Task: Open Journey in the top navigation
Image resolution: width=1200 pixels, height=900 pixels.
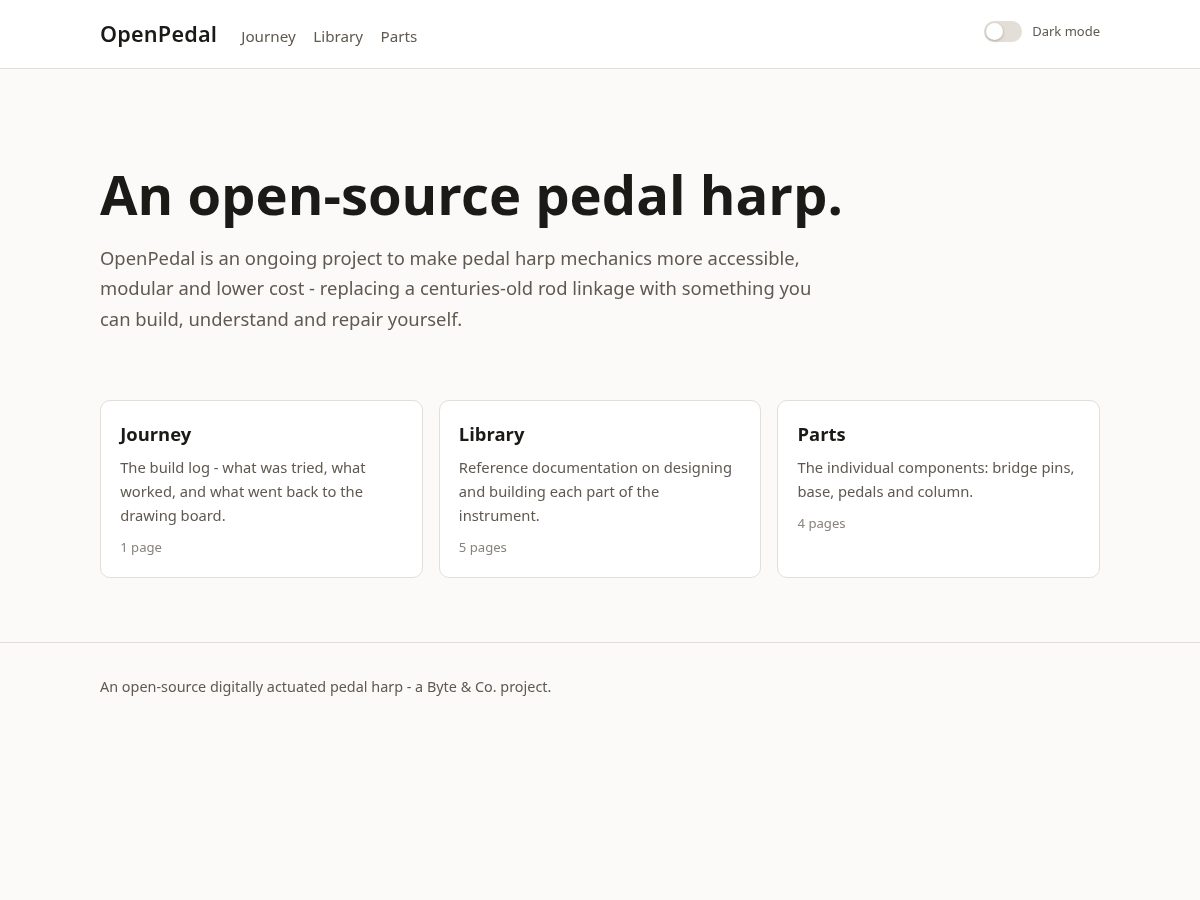Action: [x=268, y=37]
